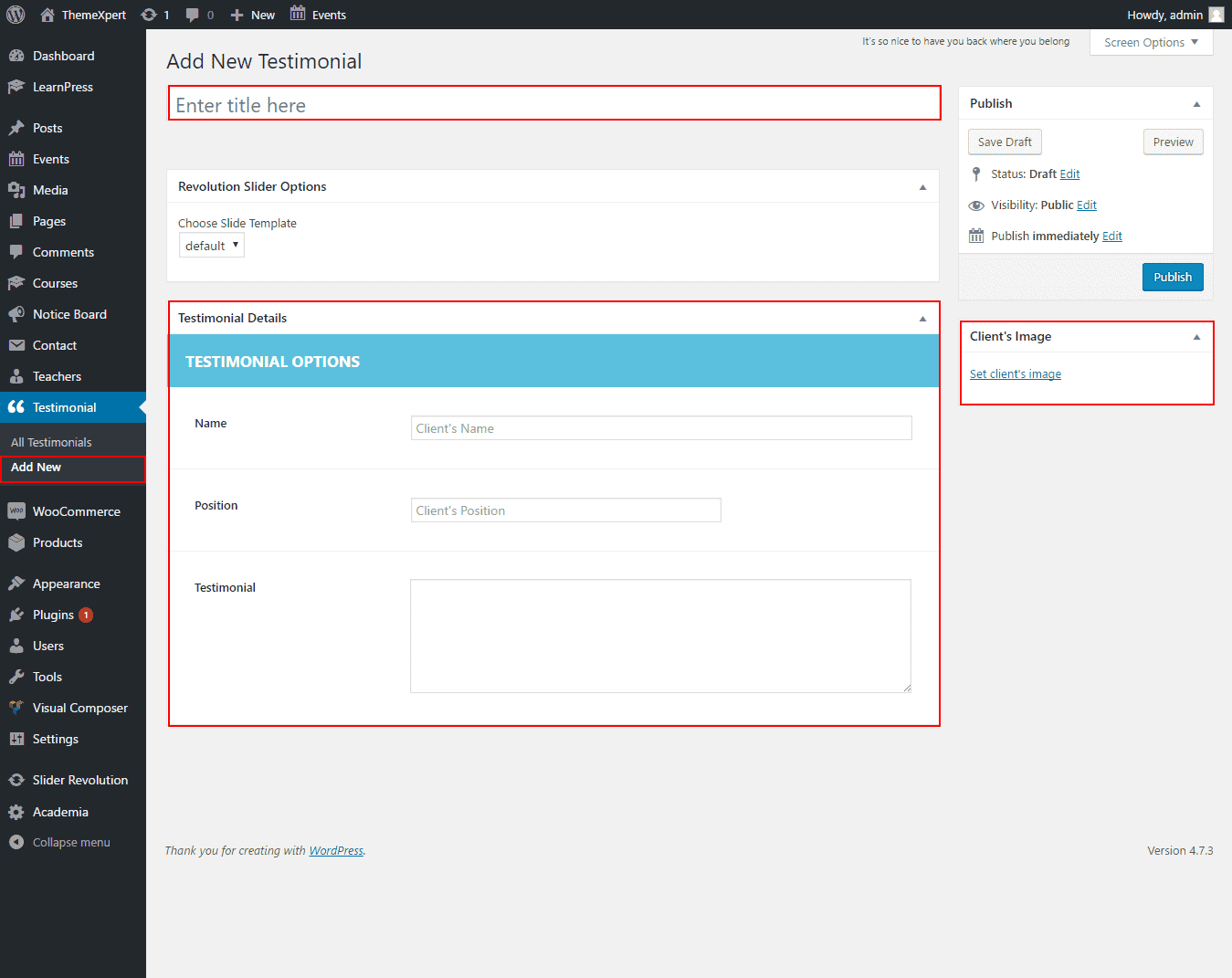Open All Testimonials submenu item
This screenshot has height=978, width=1232.
click(51, 442)
